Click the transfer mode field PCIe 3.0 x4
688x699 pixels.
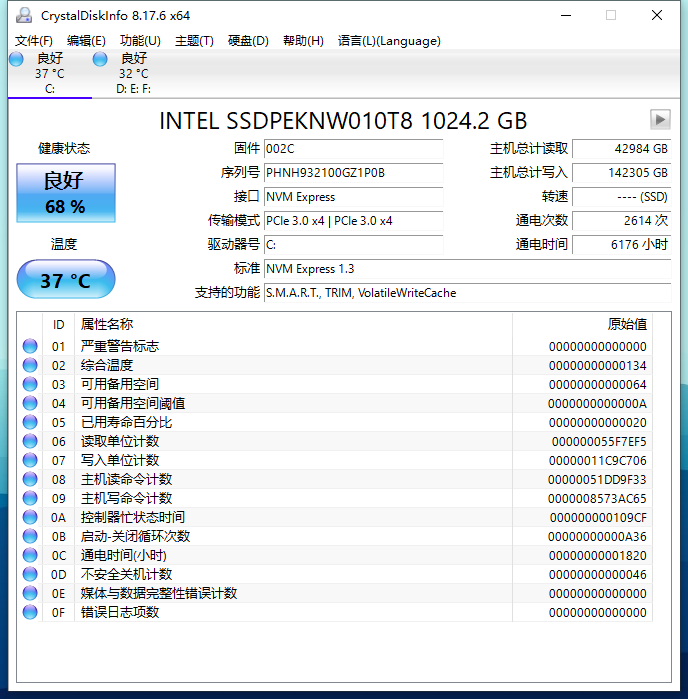pyautogui.click(x=354, y=221)
